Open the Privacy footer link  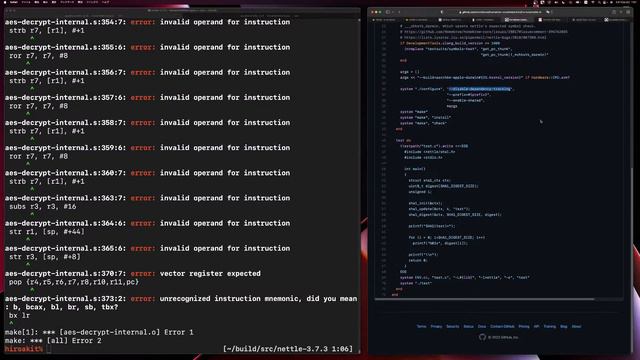tap(436, 327)
